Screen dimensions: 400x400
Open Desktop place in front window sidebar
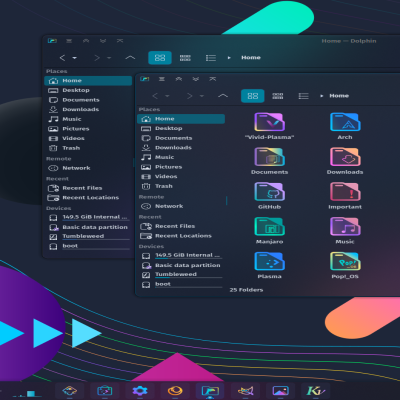181,128
